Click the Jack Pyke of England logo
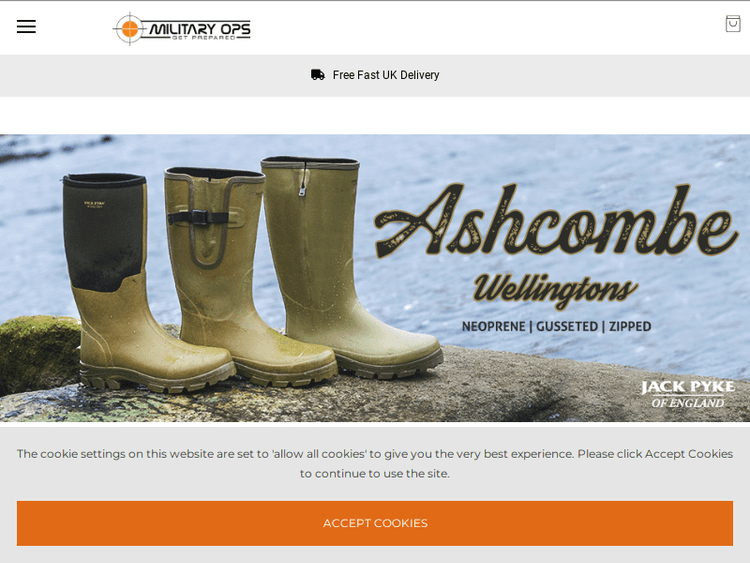This screenshot has height=563, width=750. pos(688,394)
